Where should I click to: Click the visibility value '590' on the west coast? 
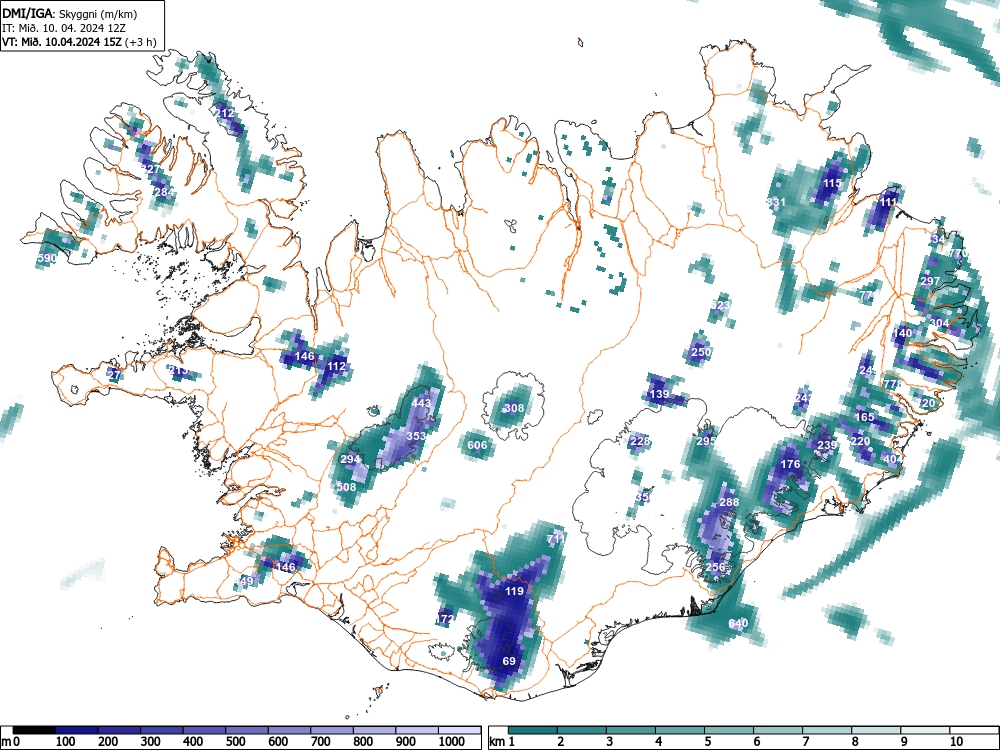(x=47, y=258)
